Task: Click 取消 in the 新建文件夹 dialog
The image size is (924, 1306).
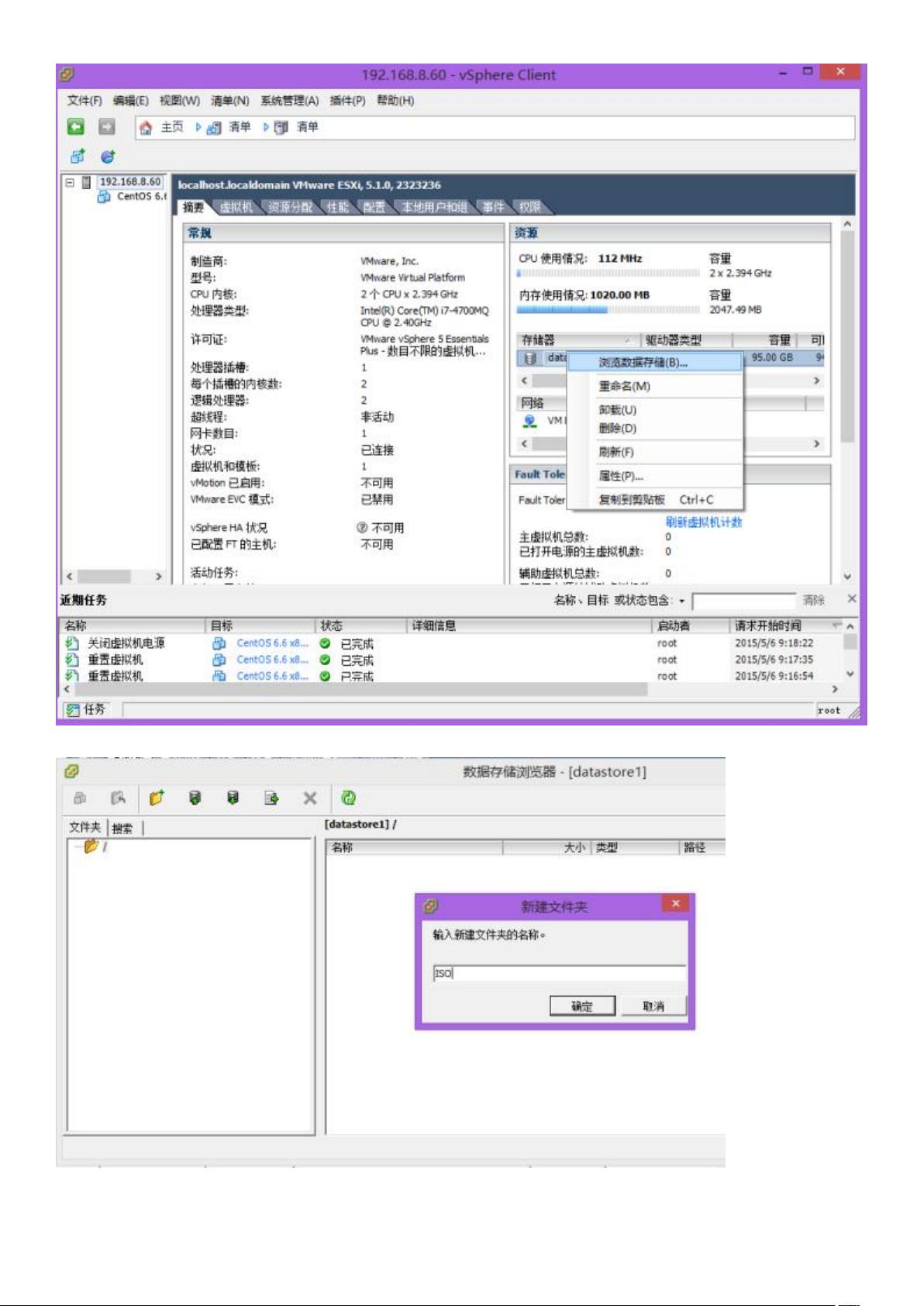Action: (653, 1006)
